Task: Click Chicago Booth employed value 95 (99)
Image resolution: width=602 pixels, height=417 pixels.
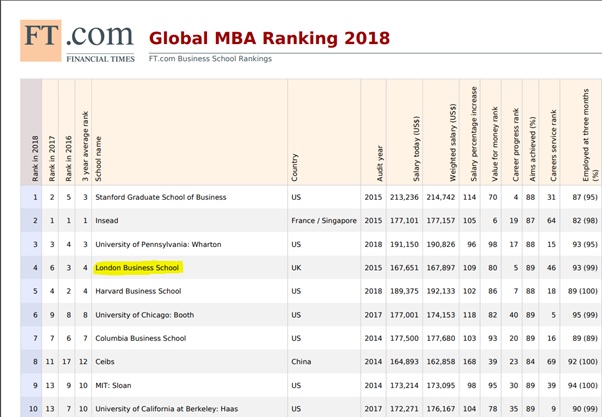Action: 585,315
